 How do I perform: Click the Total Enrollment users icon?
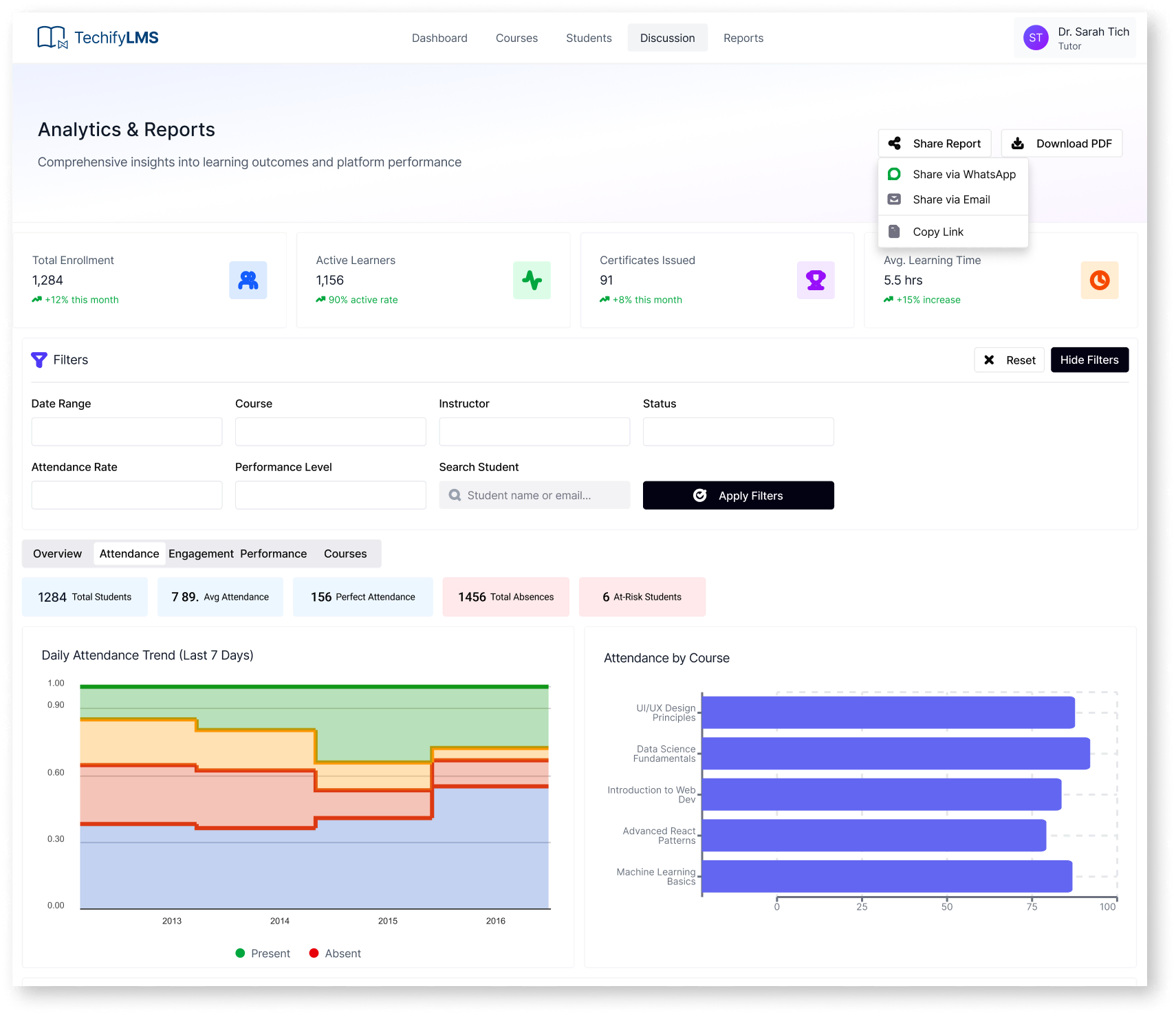point(248,280)
